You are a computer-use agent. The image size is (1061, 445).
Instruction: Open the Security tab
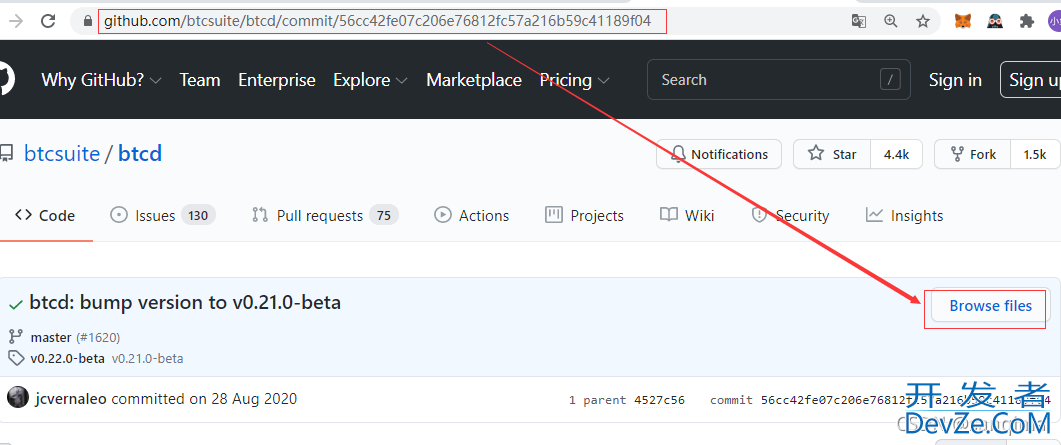coord(790,216)
